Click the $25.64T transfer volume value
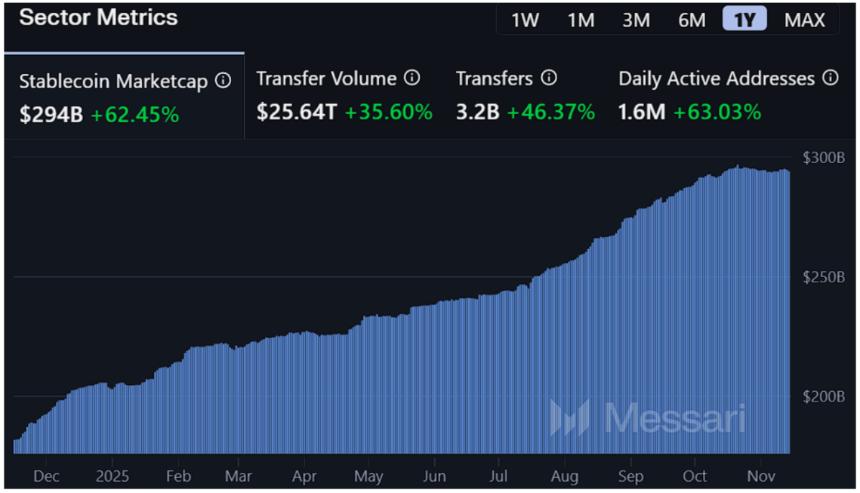Viewport: 860px width, 493px height. (x=296, y=112)
